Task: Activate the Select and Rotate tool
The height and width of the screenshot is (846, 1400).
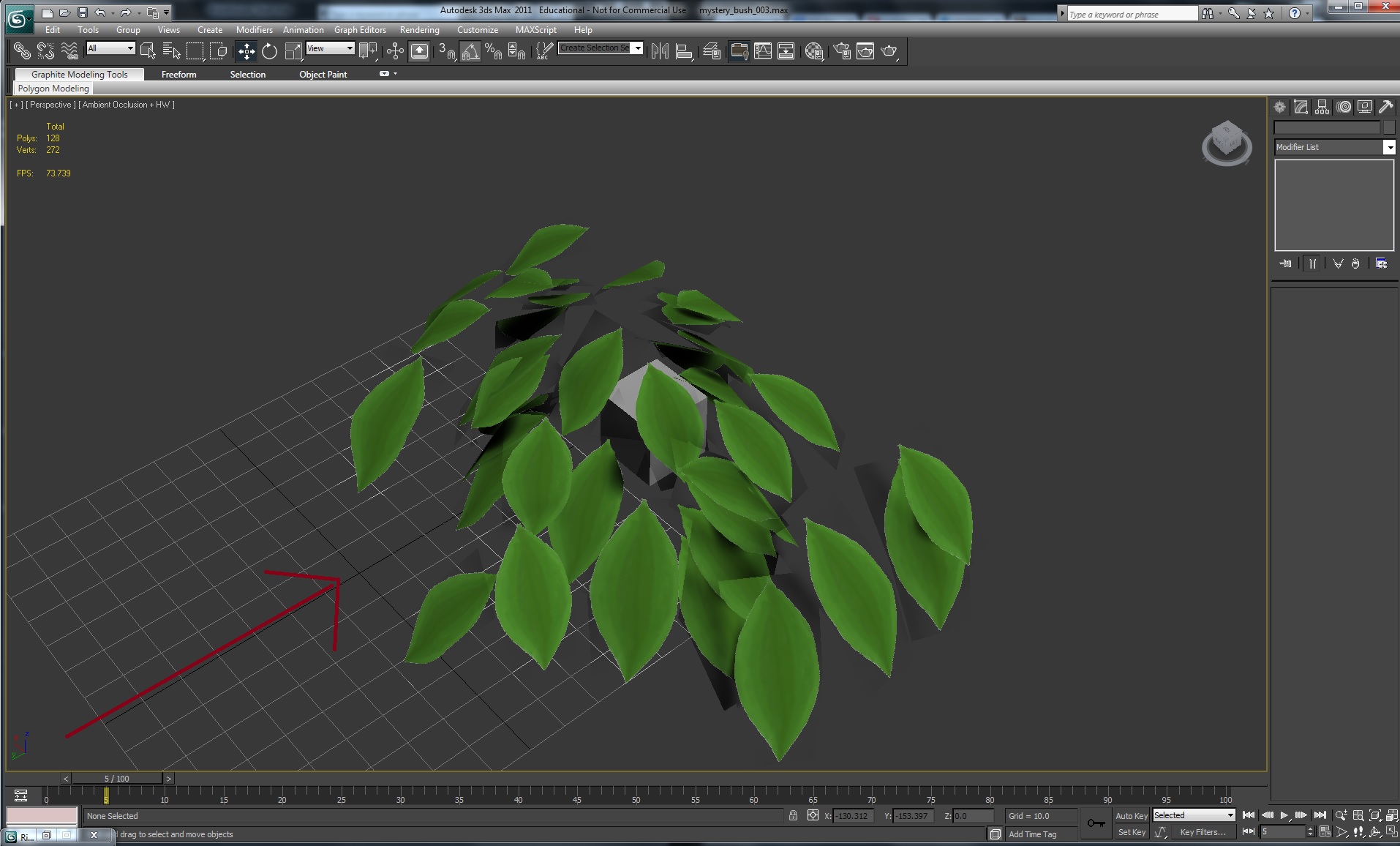Action: (270, 50)
